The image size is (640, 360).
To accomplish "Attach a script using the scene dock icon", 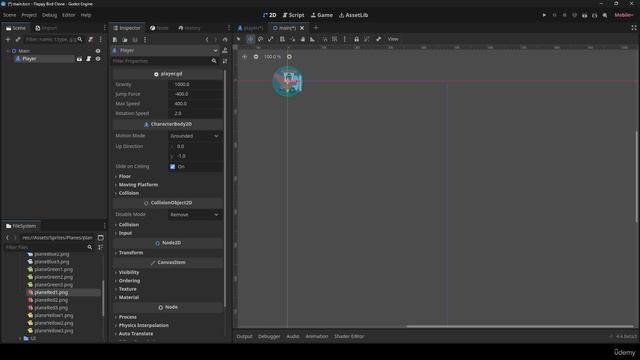I will coord(91,40).
